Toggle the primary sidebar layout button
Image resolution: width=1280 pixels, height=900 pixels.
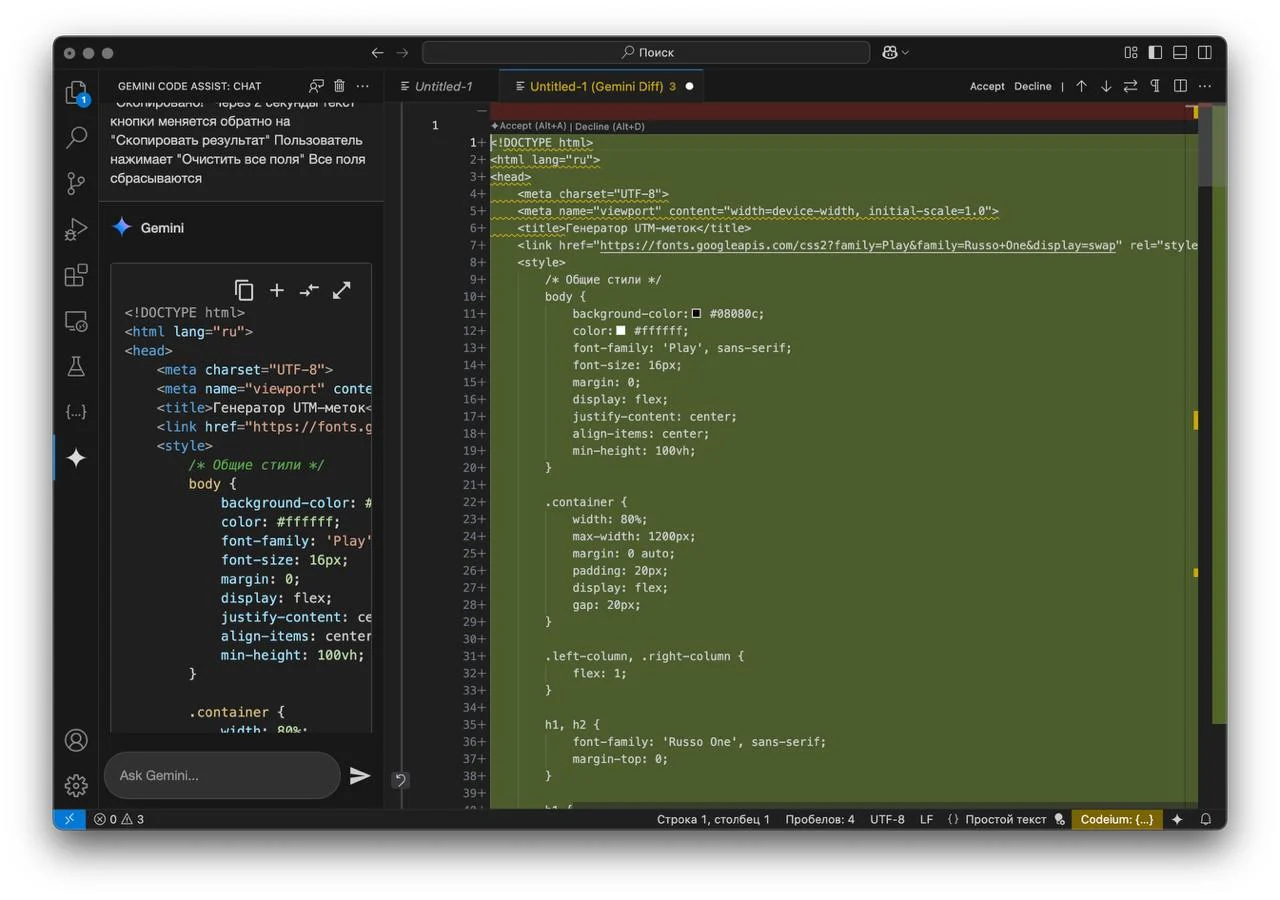(1155, 52)
